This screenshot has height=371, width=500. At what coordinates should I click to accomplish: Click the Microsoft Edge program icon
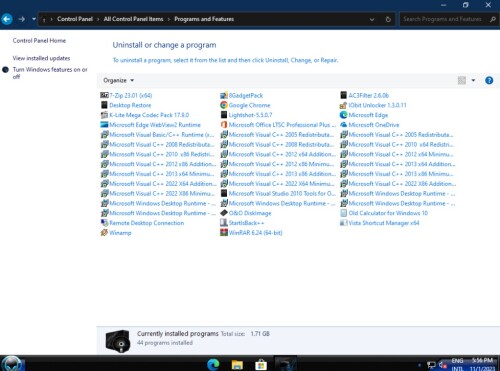pos(343,115)
